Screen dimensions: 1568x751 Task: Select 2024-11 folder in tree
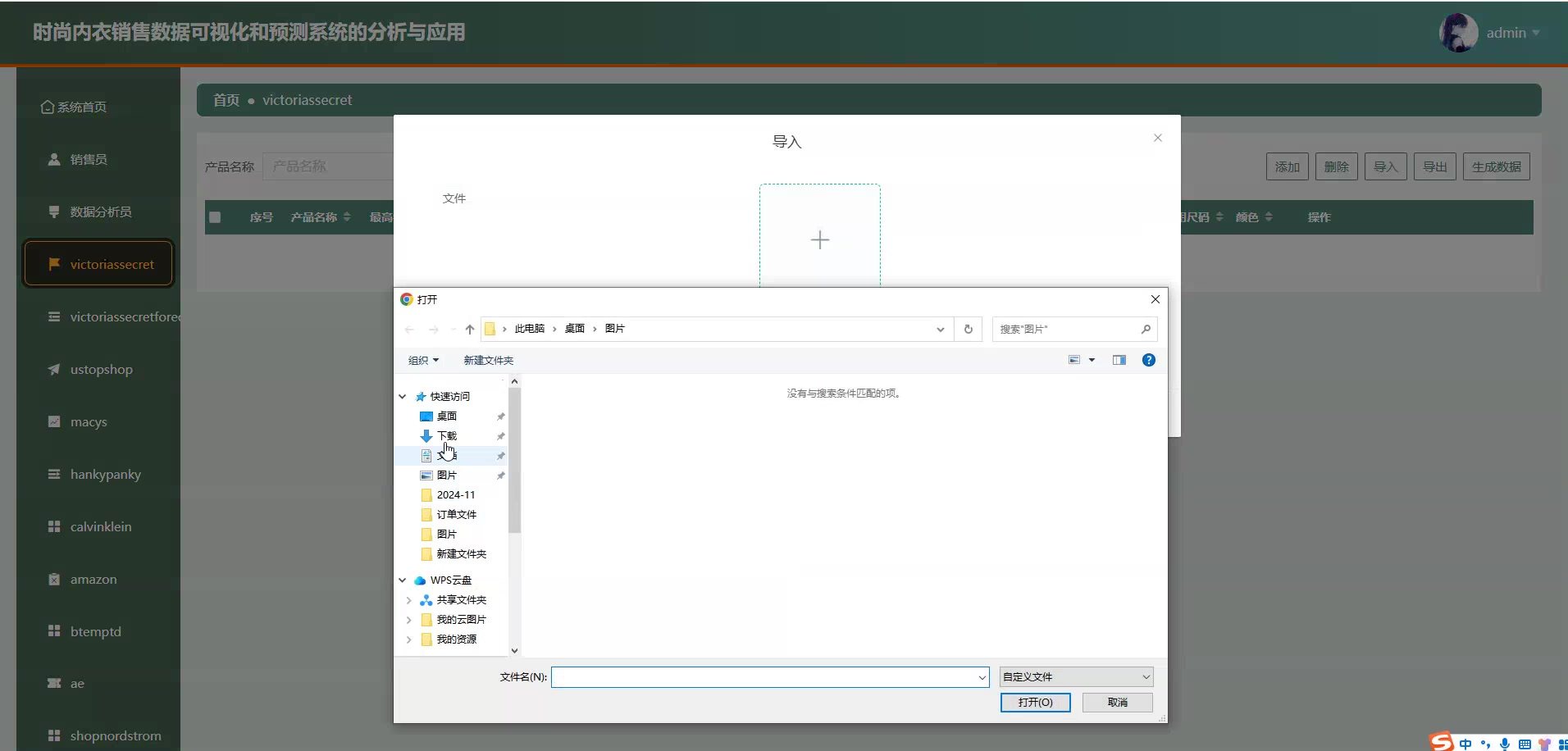pos(455,494)
